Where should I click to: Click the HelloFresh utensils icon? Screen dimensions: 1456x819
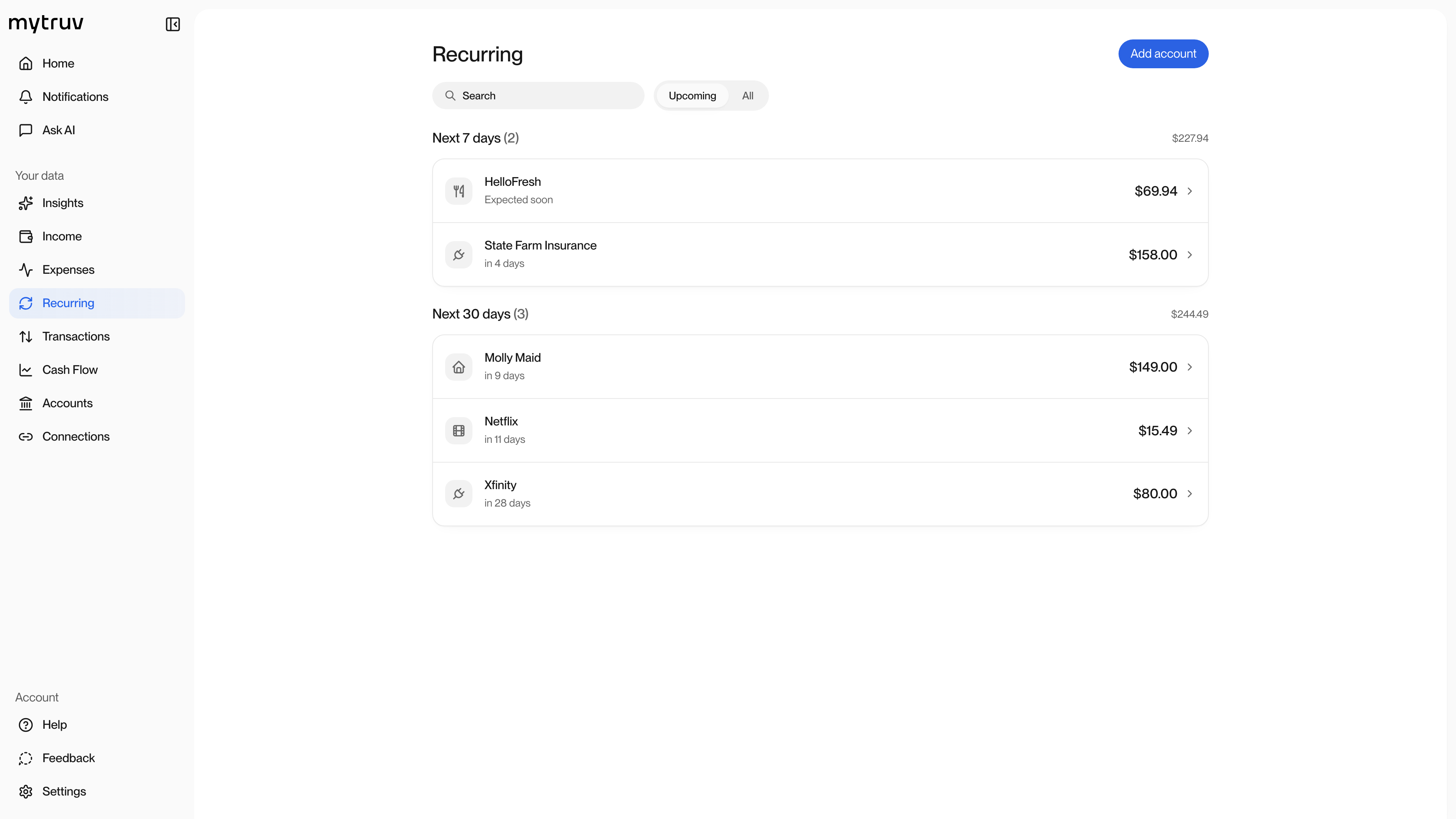click(x=458, y=191)
